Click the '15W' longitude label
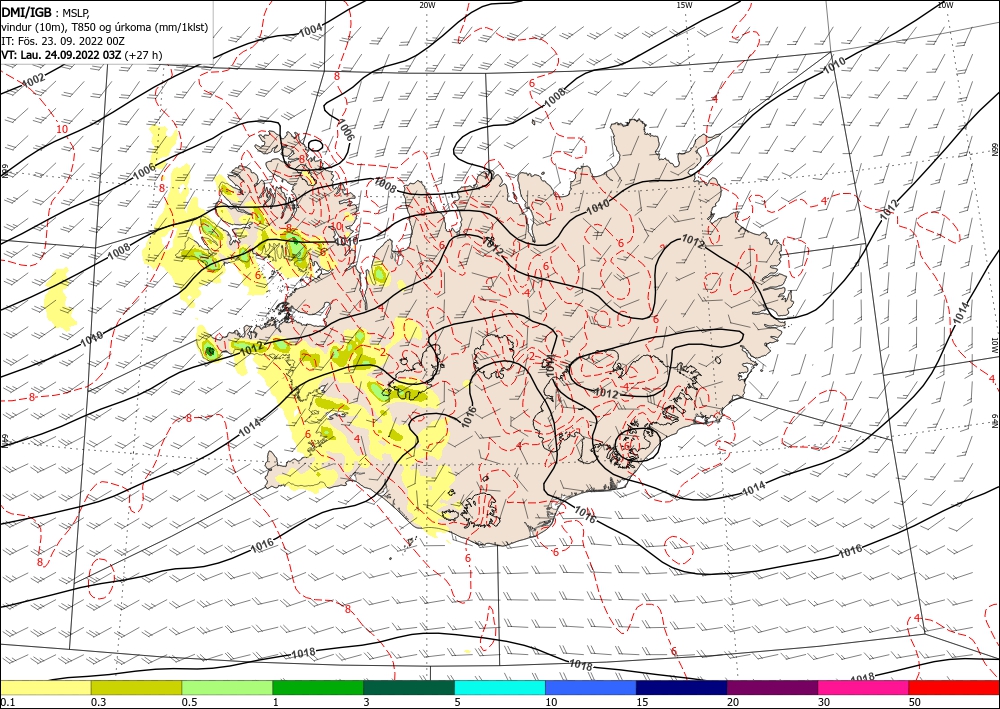 pos(684,5)
